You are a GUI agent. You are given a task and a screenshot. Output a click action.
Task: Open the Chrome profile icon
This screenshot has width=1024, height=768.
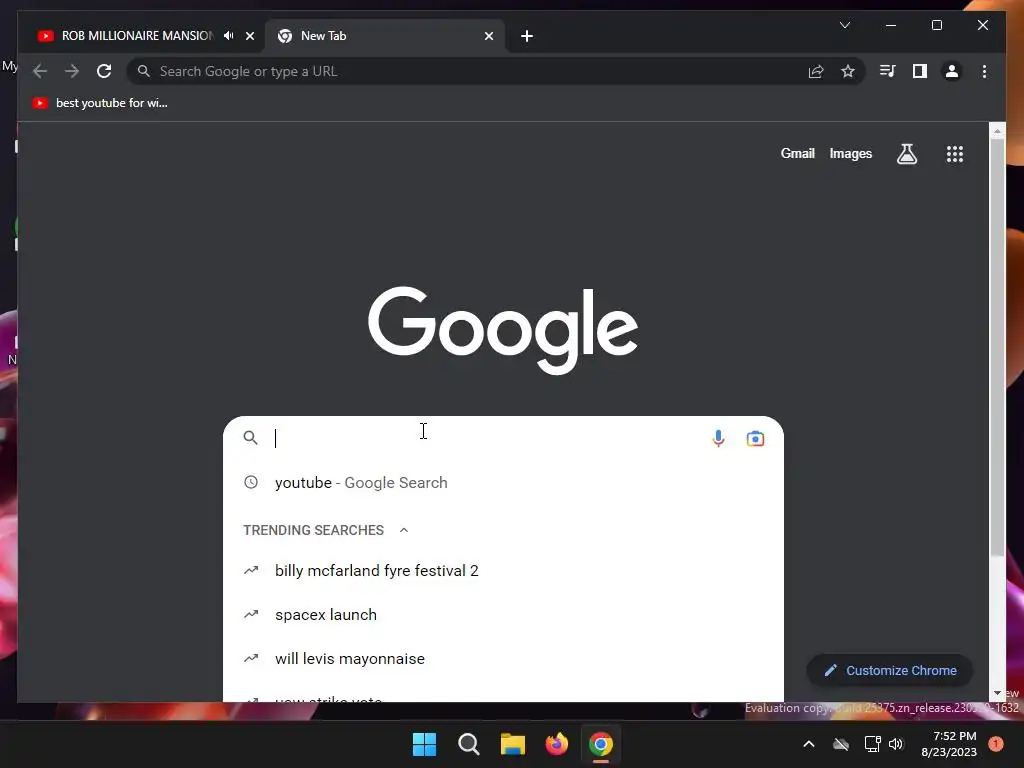(x=952, y=71)
